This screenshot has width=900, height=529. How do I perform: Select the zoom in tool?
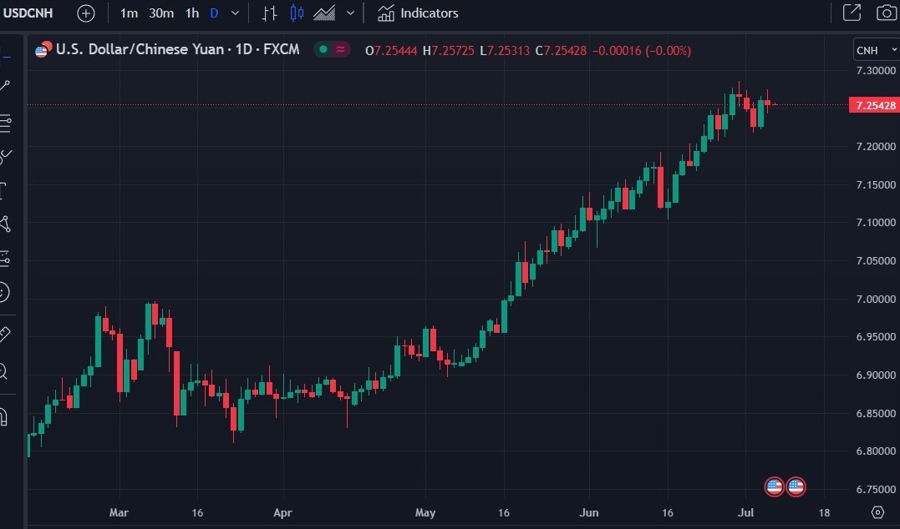[x=3, y=372]
